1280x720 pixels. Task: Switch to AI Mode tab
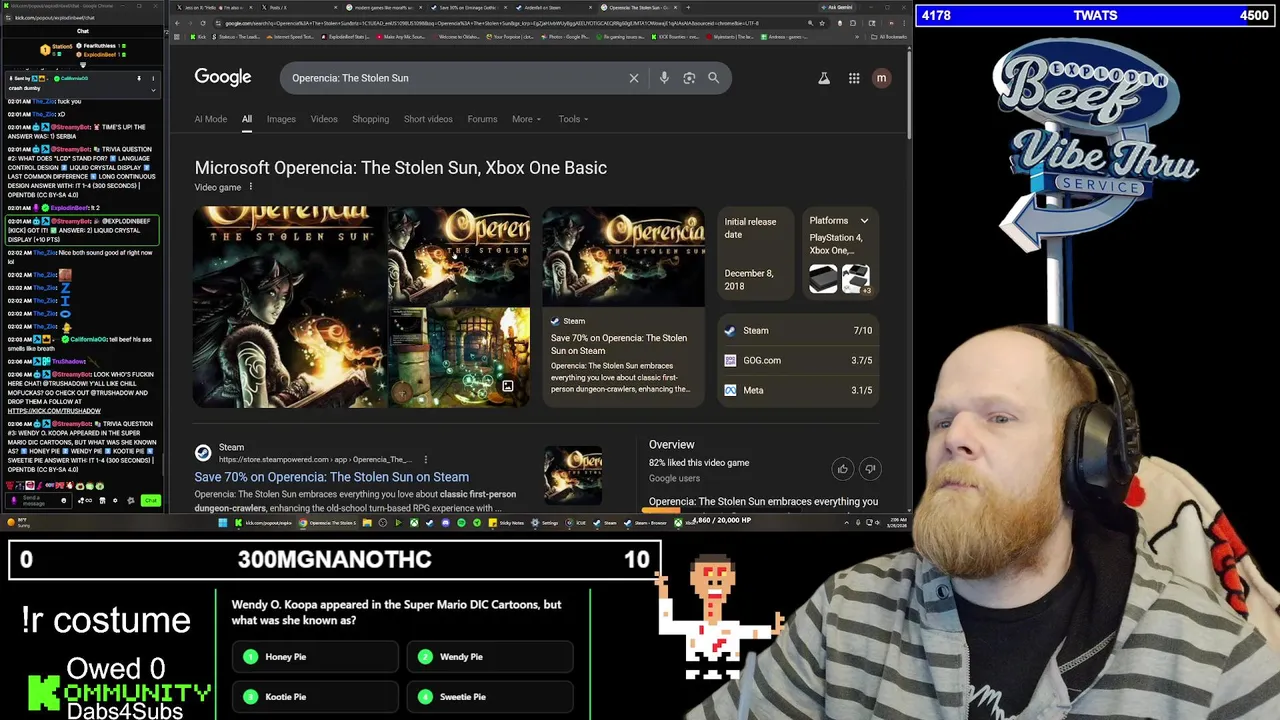click(211, 119)
